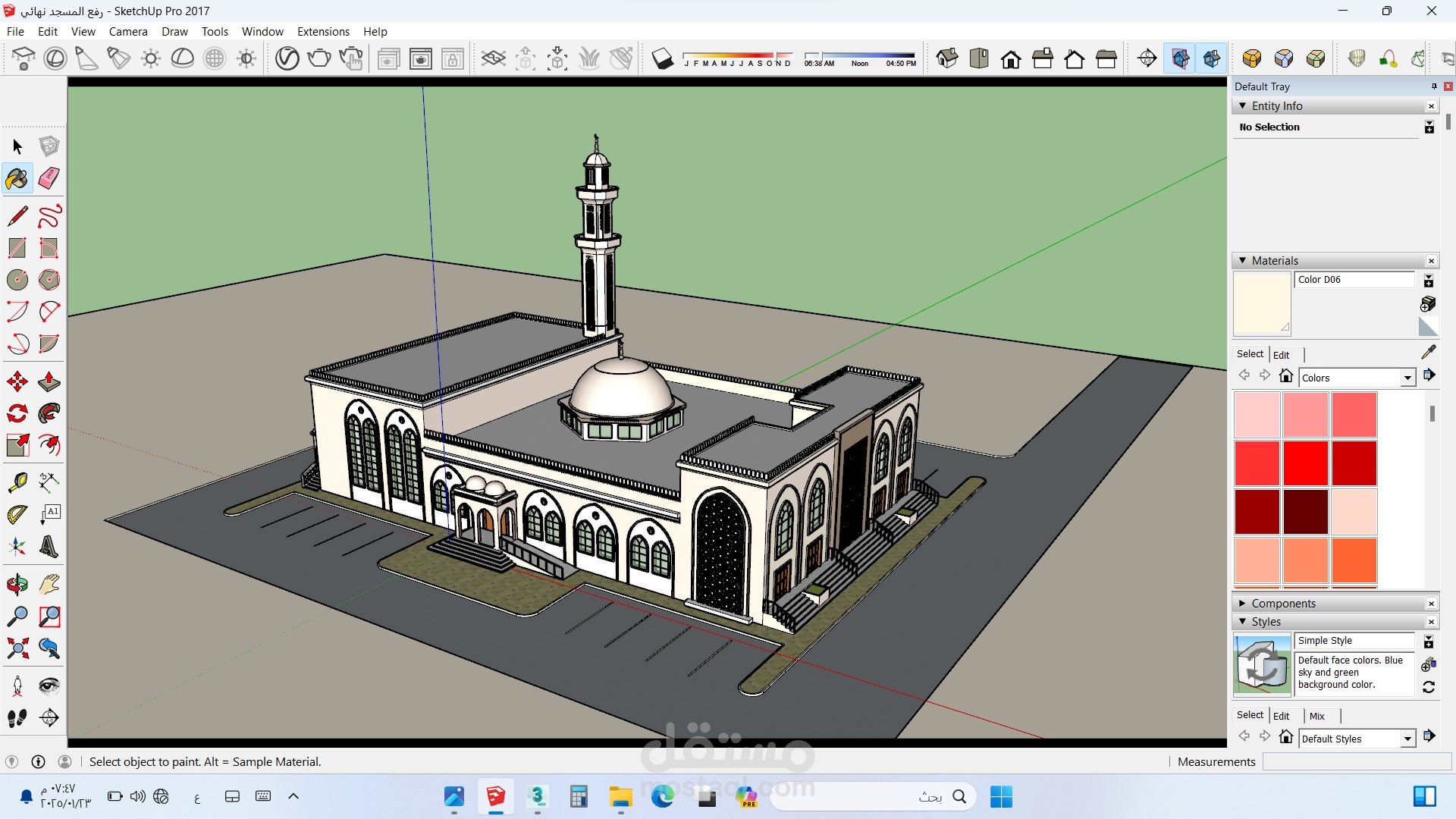1456x819 pixels.
Task: Pick the bright red color swatch
Action: click(x=1305, y=463)
